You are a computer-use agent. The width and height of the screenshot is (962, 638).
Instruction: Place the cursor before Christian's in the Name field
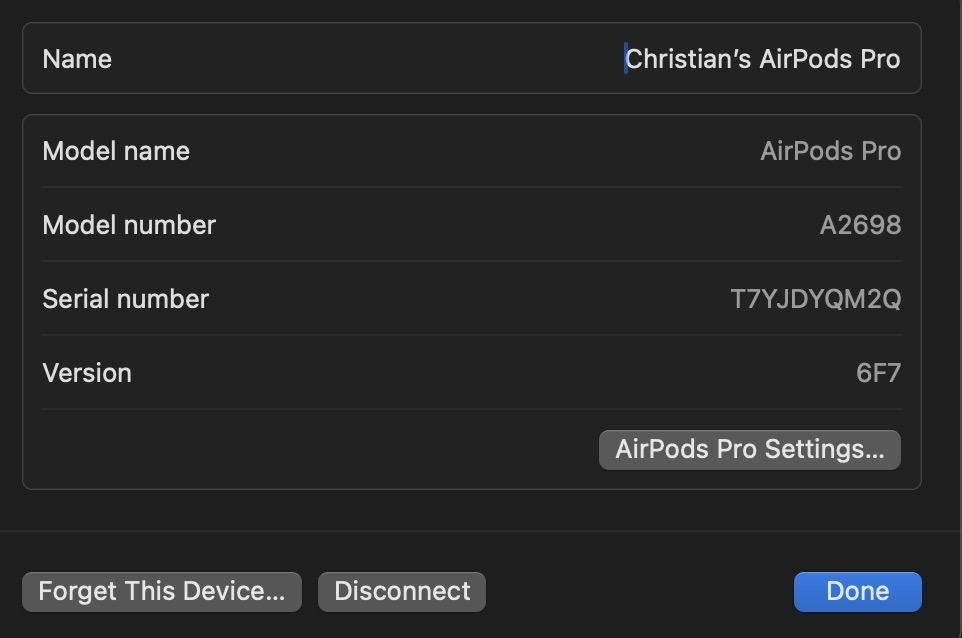[x=627, y=59]
